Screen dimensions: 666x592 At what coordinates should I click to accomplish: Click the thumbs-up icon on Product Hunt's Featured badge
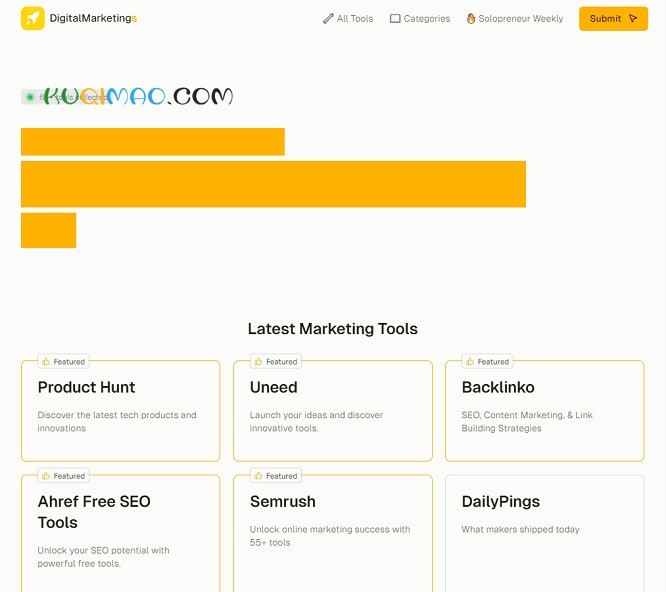pyautogui.click(x=46, y=361)
